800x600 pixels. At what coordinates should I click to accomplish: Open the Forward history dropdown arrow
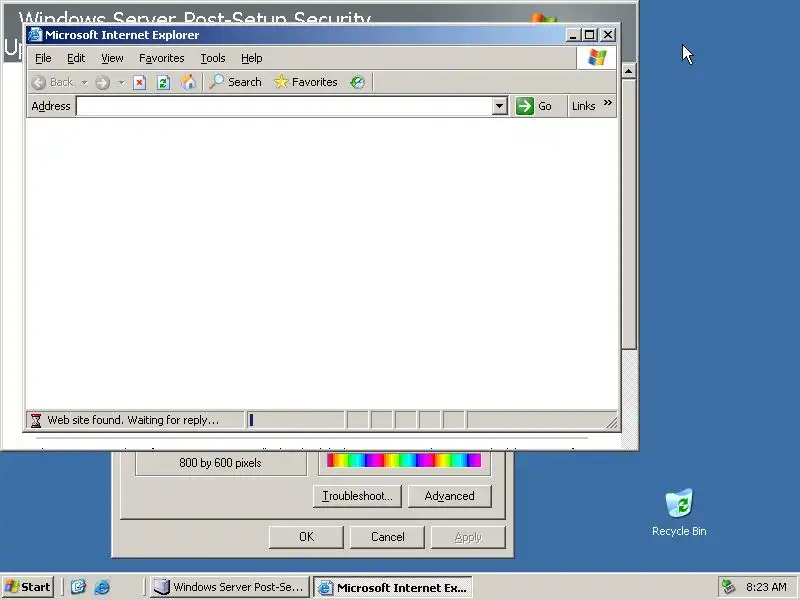tap(121, 82)
